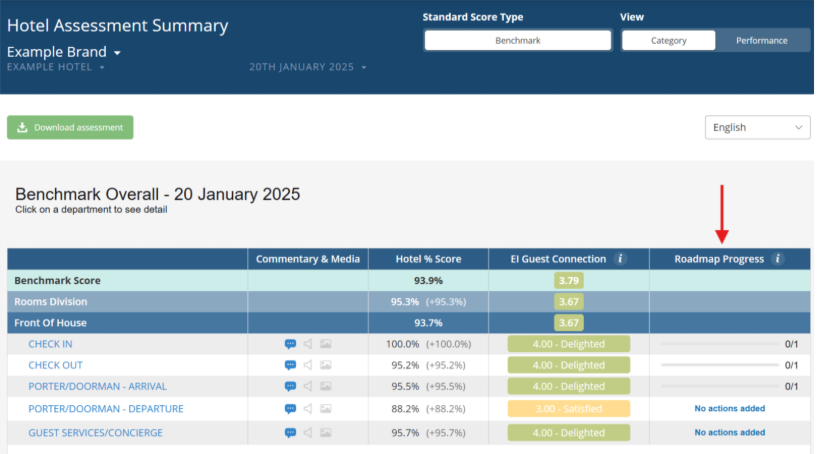Select the Benchmark standard score type
The image size is (817, 454).
click(x=517, y=41)
